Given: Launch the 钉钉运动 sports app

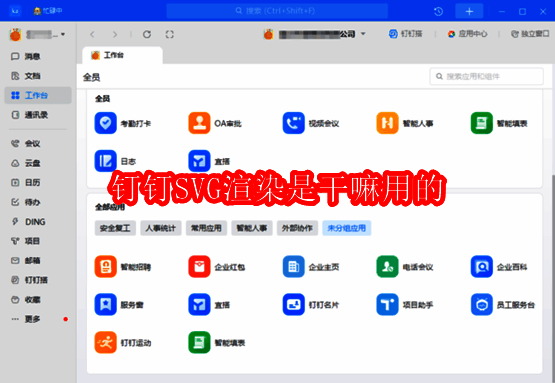Looking at the screenshot, I should tap(123, 342).
